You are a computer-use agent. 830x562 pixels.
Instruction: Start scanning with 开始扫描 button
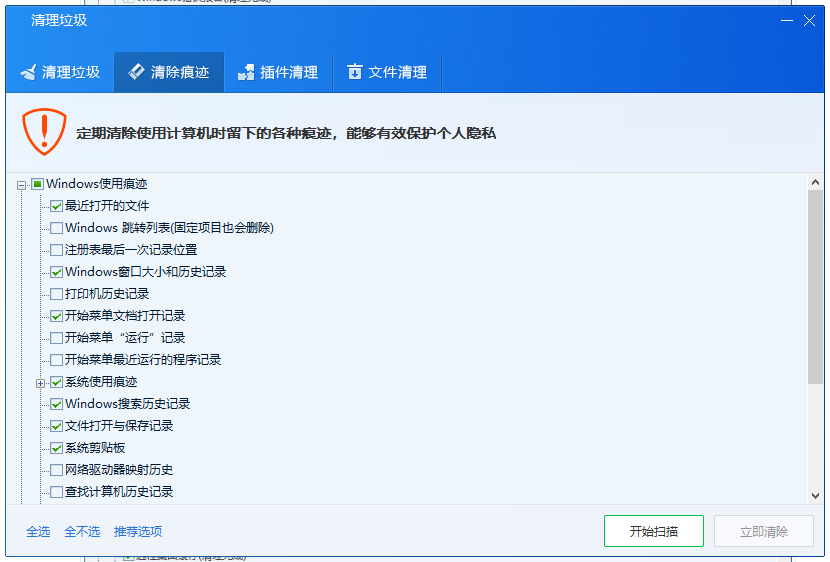(x=654, y=531)
